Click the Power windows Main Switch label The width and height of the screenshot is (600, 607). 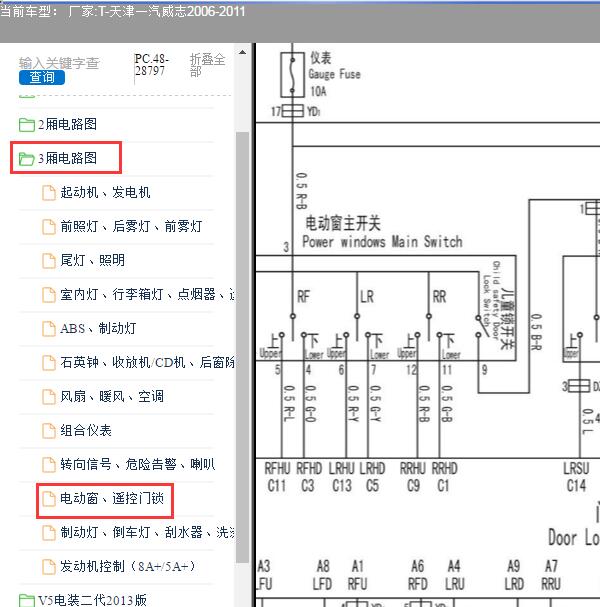[382, 242]
